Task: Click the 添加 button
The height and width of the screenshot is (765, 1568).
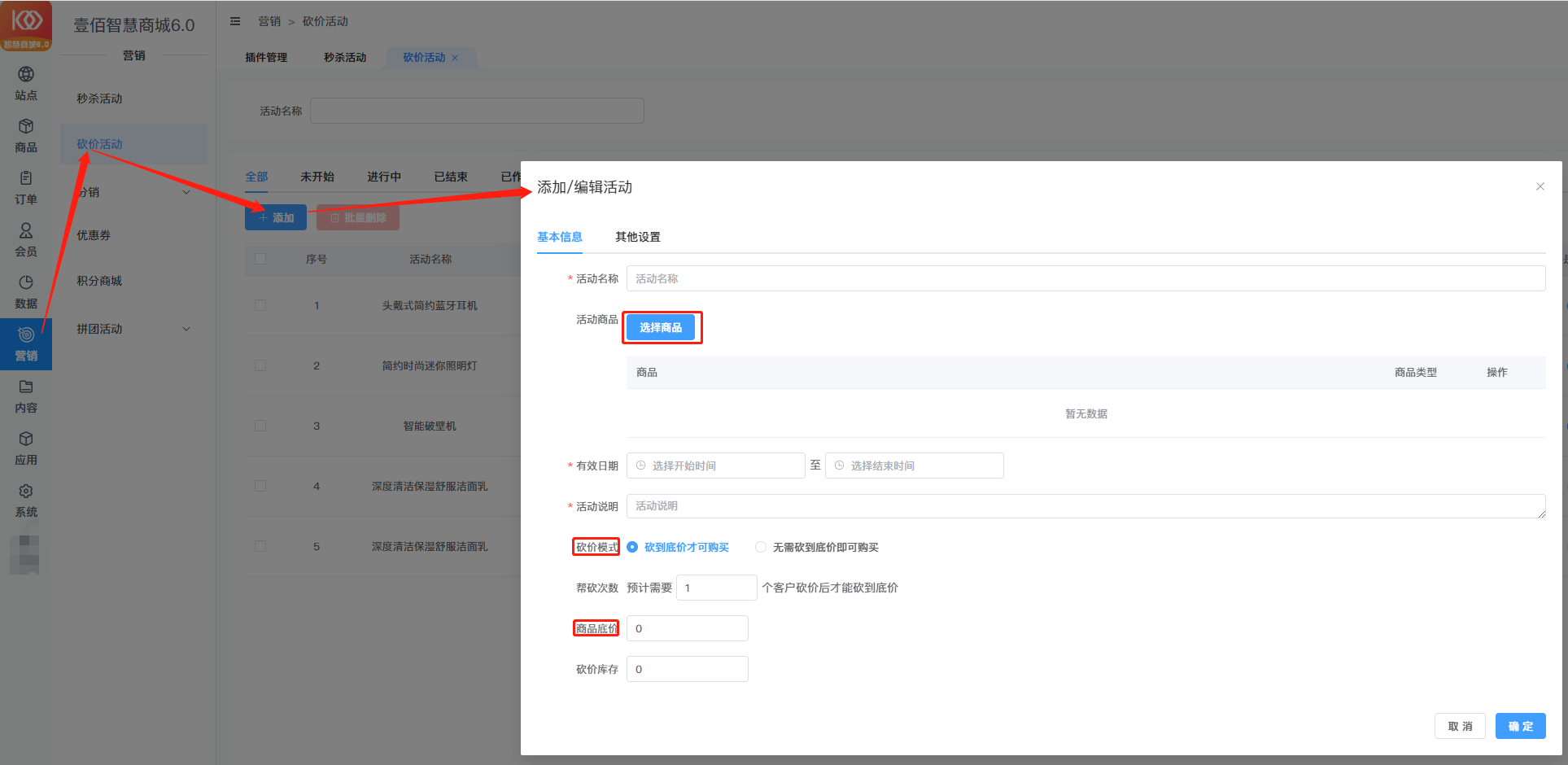Action: tap(276, 217)
